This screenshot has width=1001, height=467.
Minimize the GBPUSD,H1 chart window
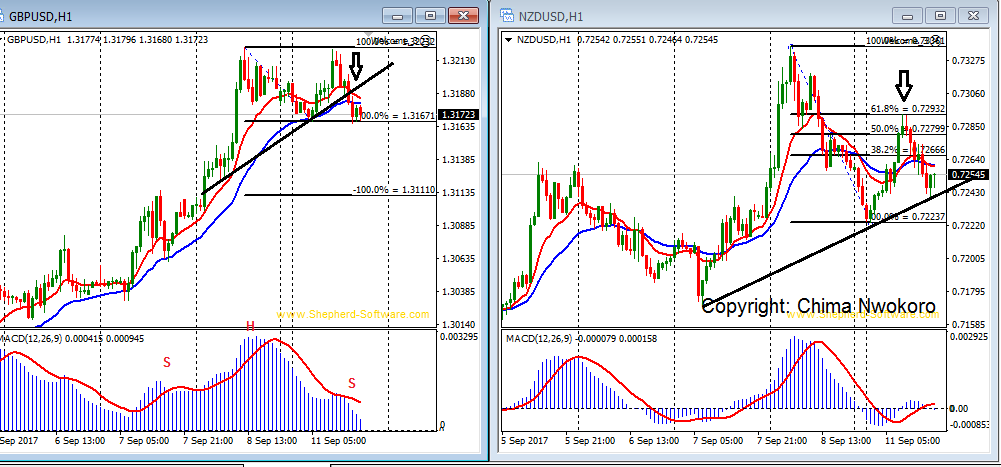(398, 16)
